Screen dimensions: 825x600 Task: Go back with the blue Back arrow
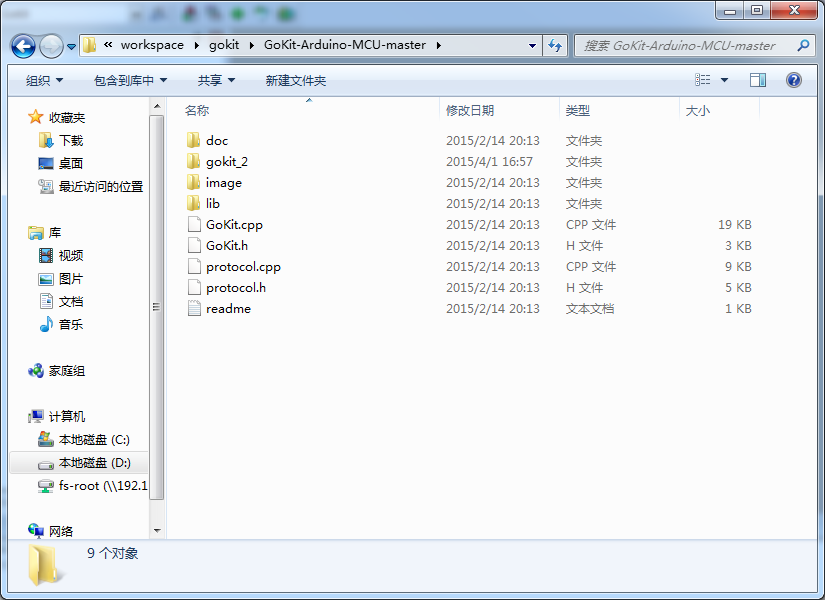pos(23,46)
